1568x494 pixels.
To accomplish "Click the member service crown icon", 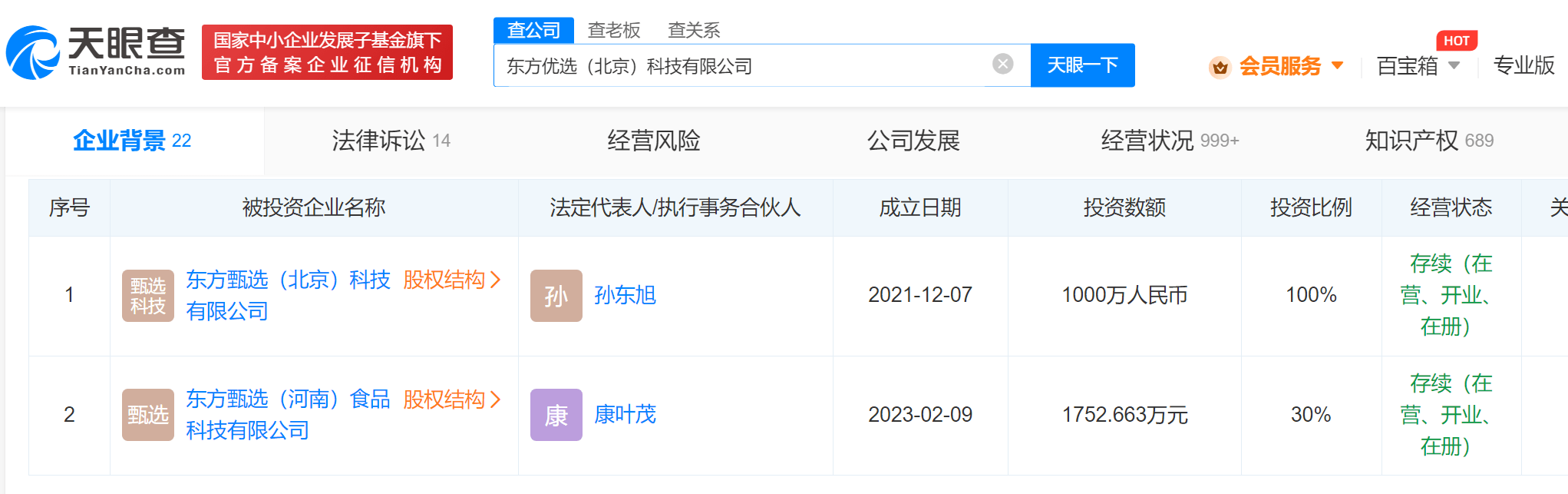I will pyautogui.click(x=1220, y=67).
